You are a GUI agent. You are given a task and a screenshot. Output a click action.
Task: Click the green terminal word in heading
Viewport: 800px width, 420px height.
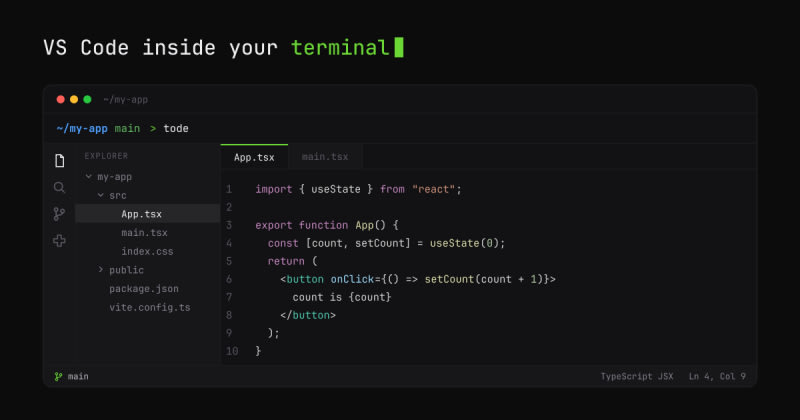click(340, 48)
